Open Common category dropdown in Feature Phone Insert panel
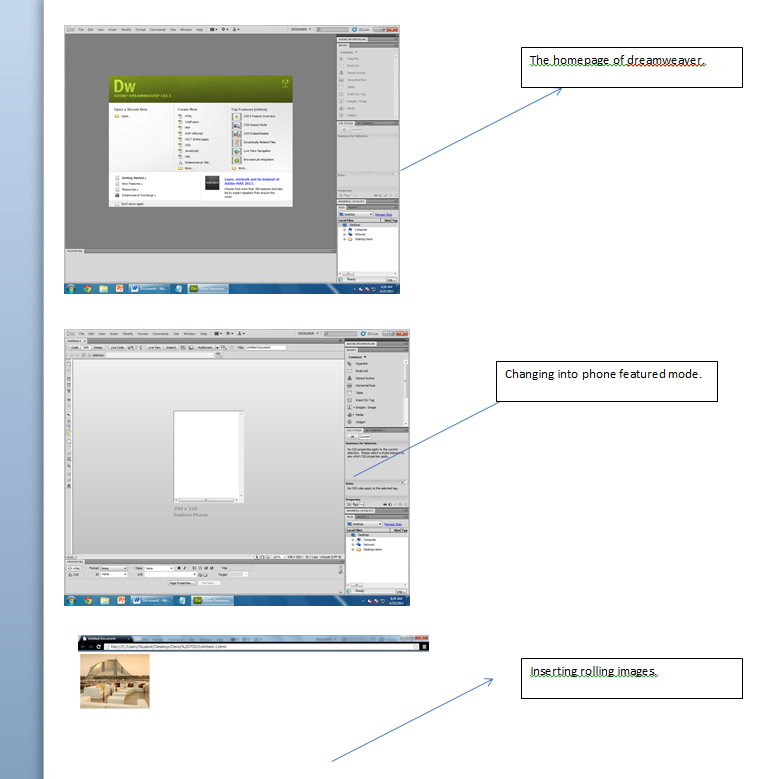The height and width of the screenshot is (779, 766). 357,357
